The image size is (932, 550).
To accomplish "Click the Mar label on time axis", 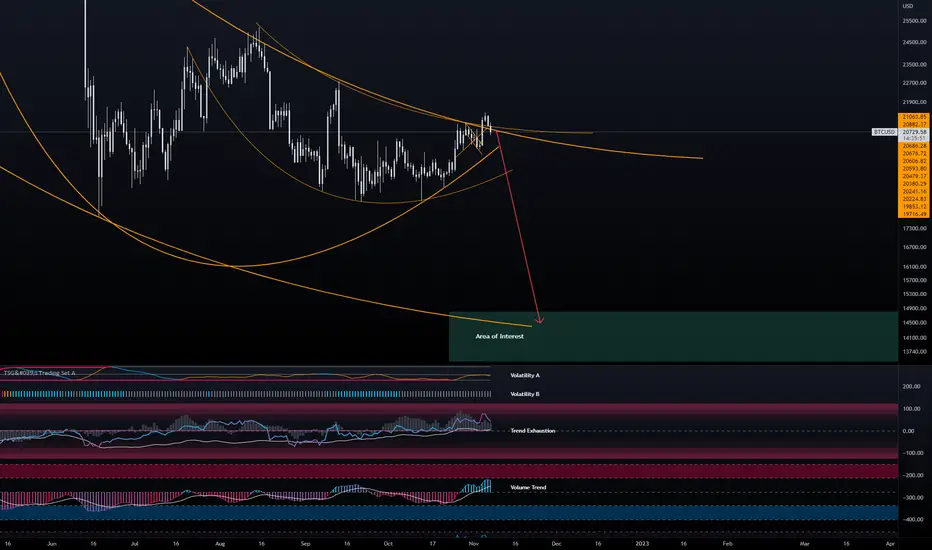I will (804, 543).
